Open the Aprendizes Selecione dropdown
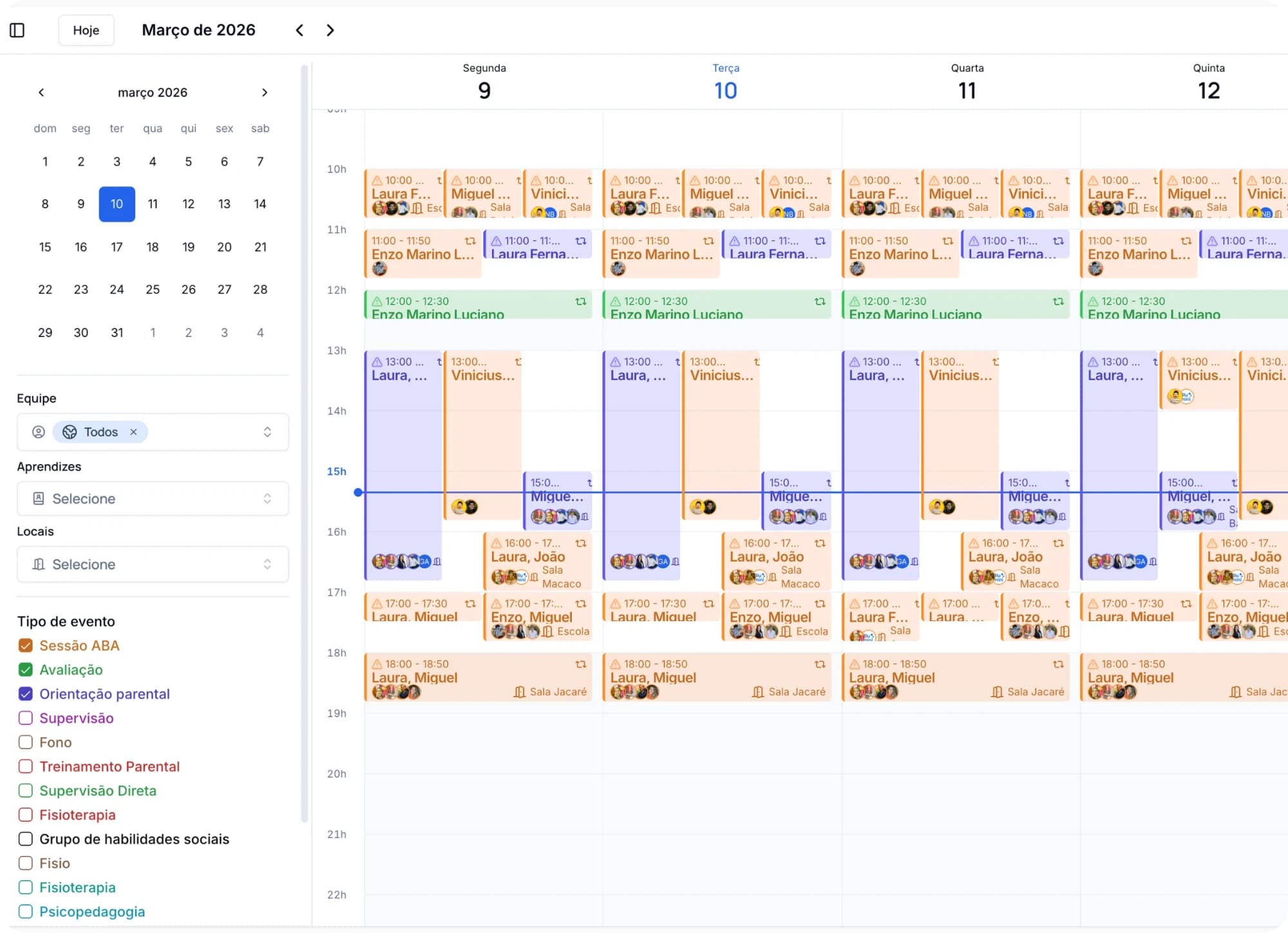Screen dimensions: 1288x933 point(153,498)
